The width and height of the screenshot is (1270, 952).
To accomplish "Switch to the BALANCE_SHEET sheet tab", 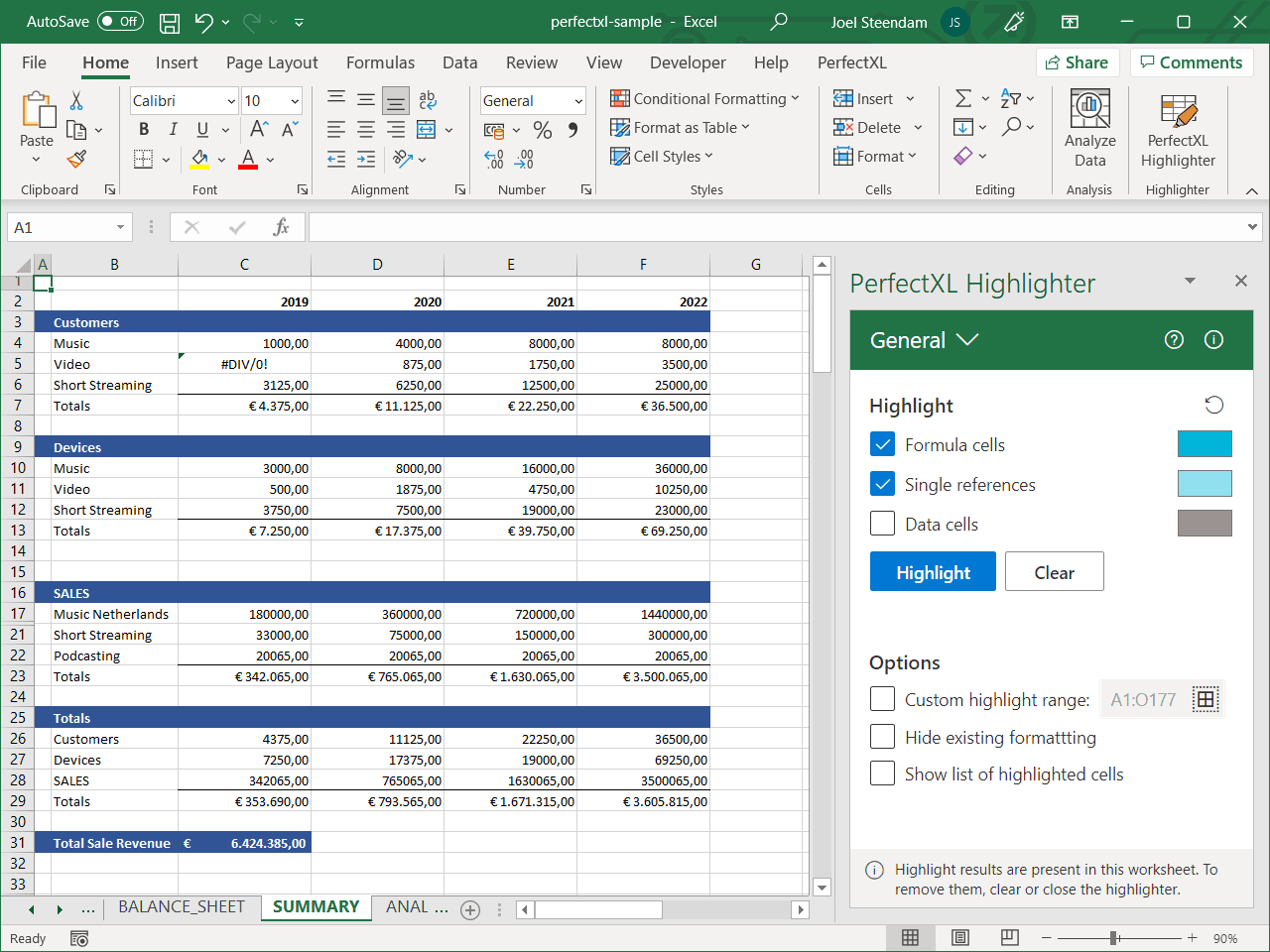I will [x=181, y=906].
